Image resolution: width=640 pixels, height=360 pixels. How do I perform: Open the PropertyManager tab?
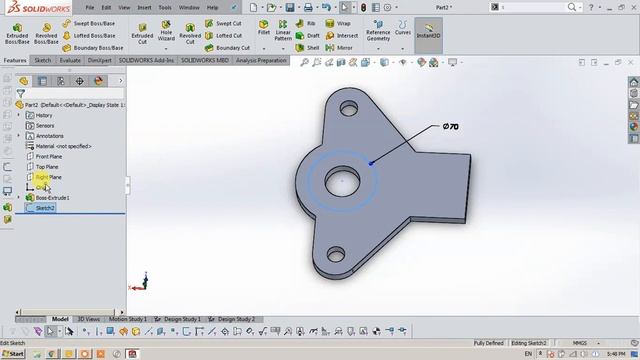pyautogui.click(x=42, y=81)
